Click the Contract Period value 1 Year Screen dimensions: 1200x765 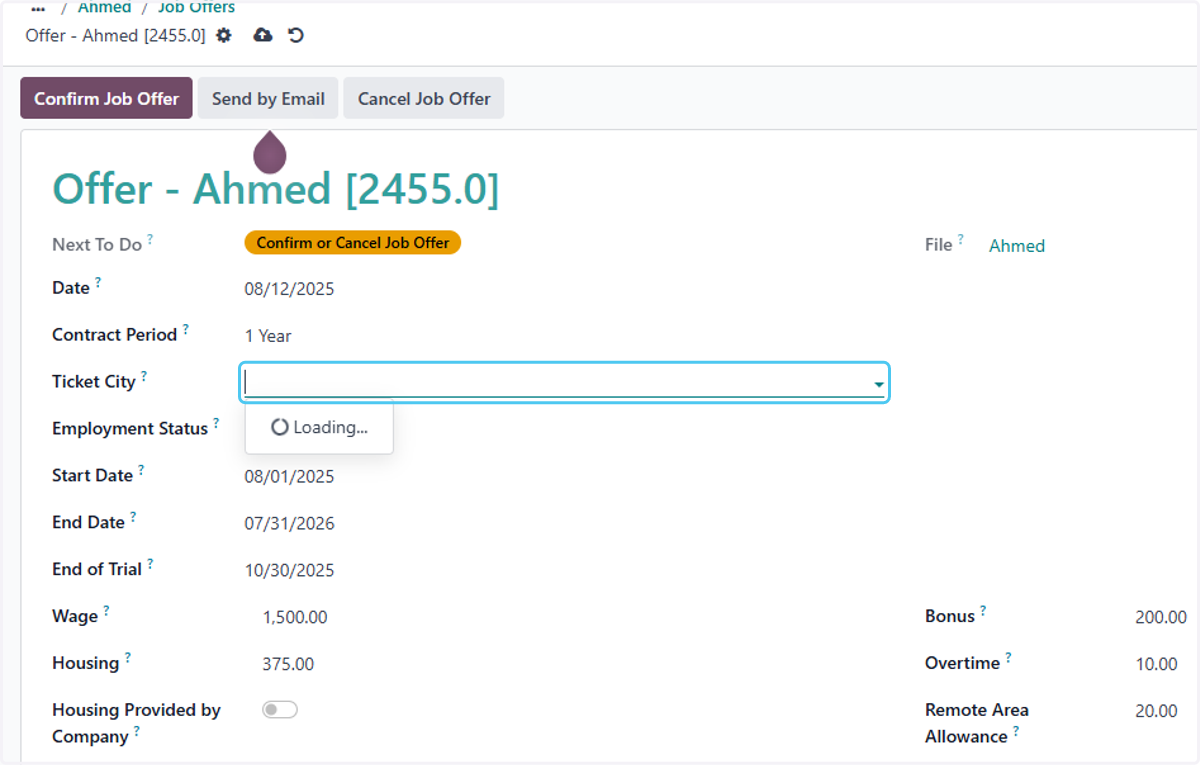click(x=268, y=336)
